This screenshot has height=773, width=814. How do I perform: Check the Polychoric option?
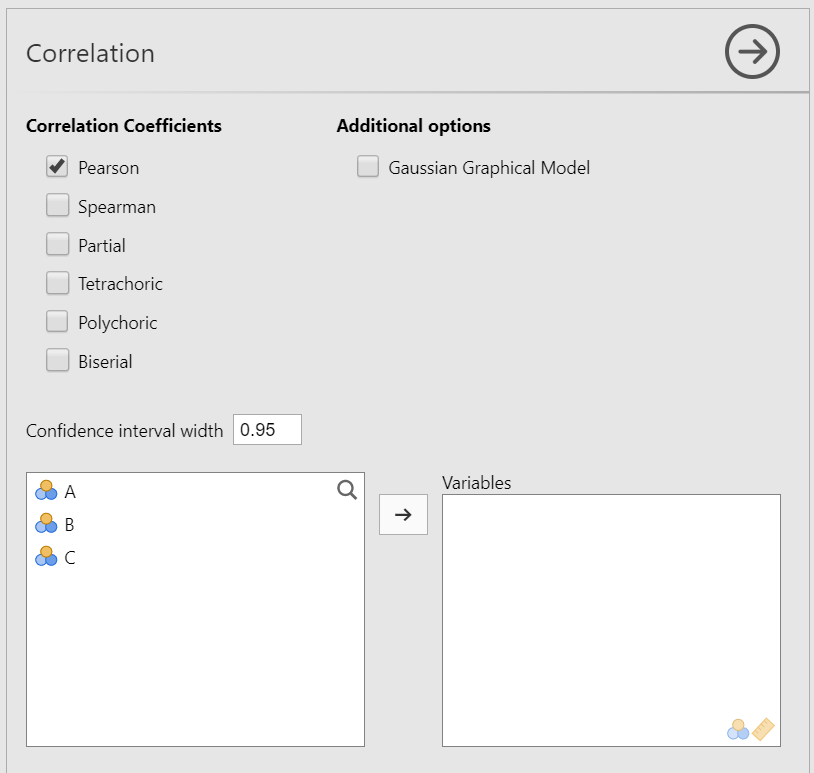[x=57, y=321]
